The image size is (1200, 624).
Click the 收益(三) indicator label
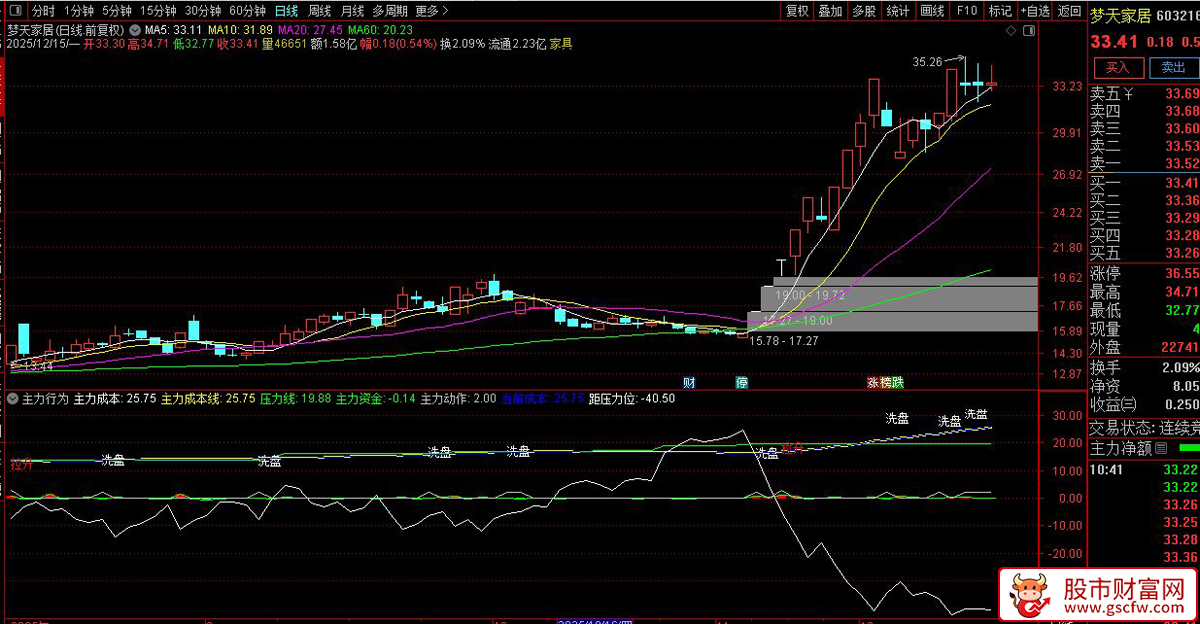pos(1113,403)
